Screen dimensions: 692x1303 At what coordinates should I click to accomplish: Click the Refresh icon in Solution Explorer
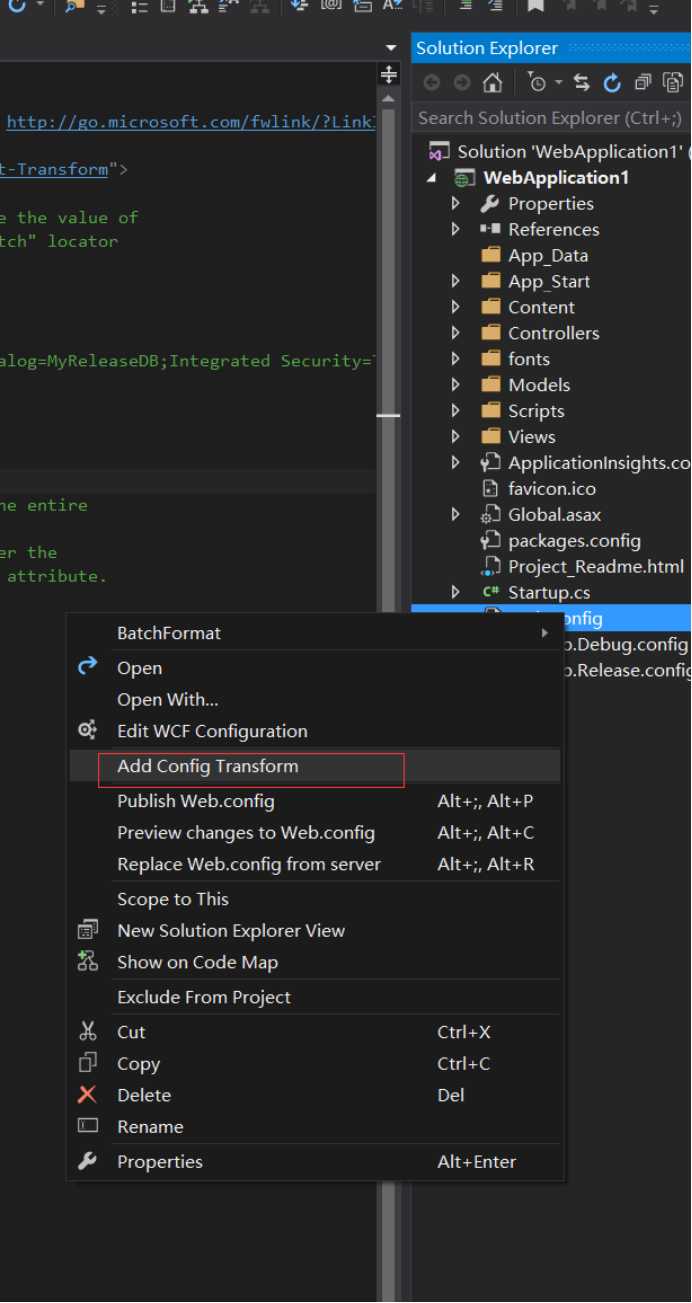(613, 83)
